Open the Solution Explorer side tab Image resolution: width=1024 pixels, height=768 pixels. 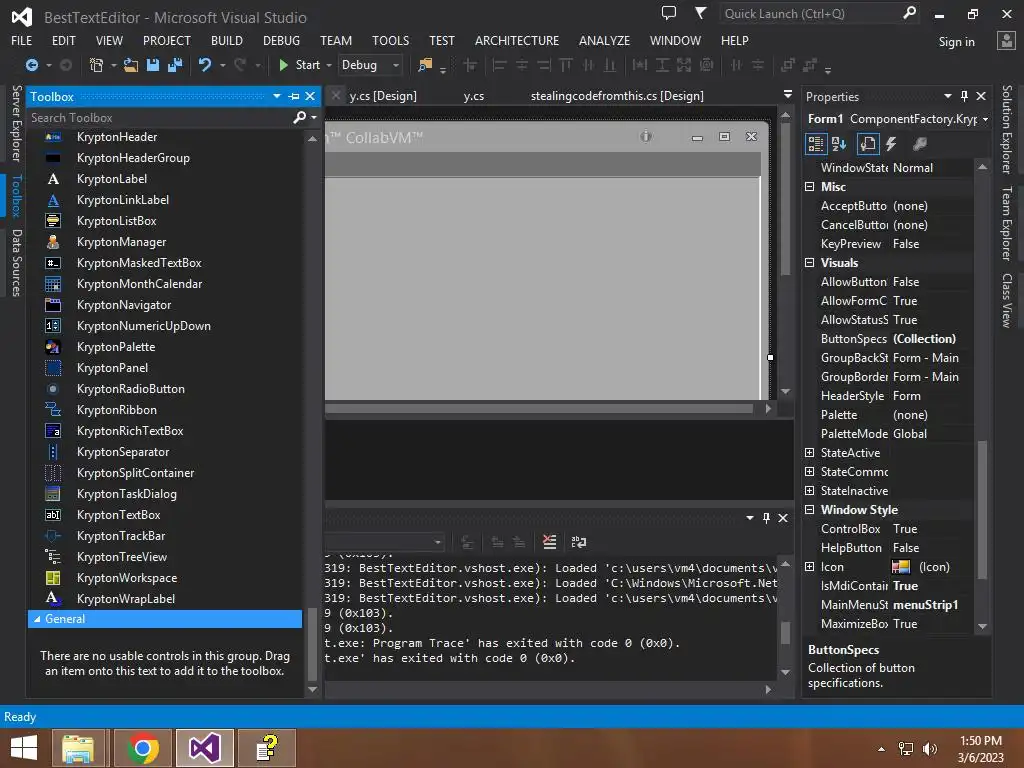click(1007, 129)
